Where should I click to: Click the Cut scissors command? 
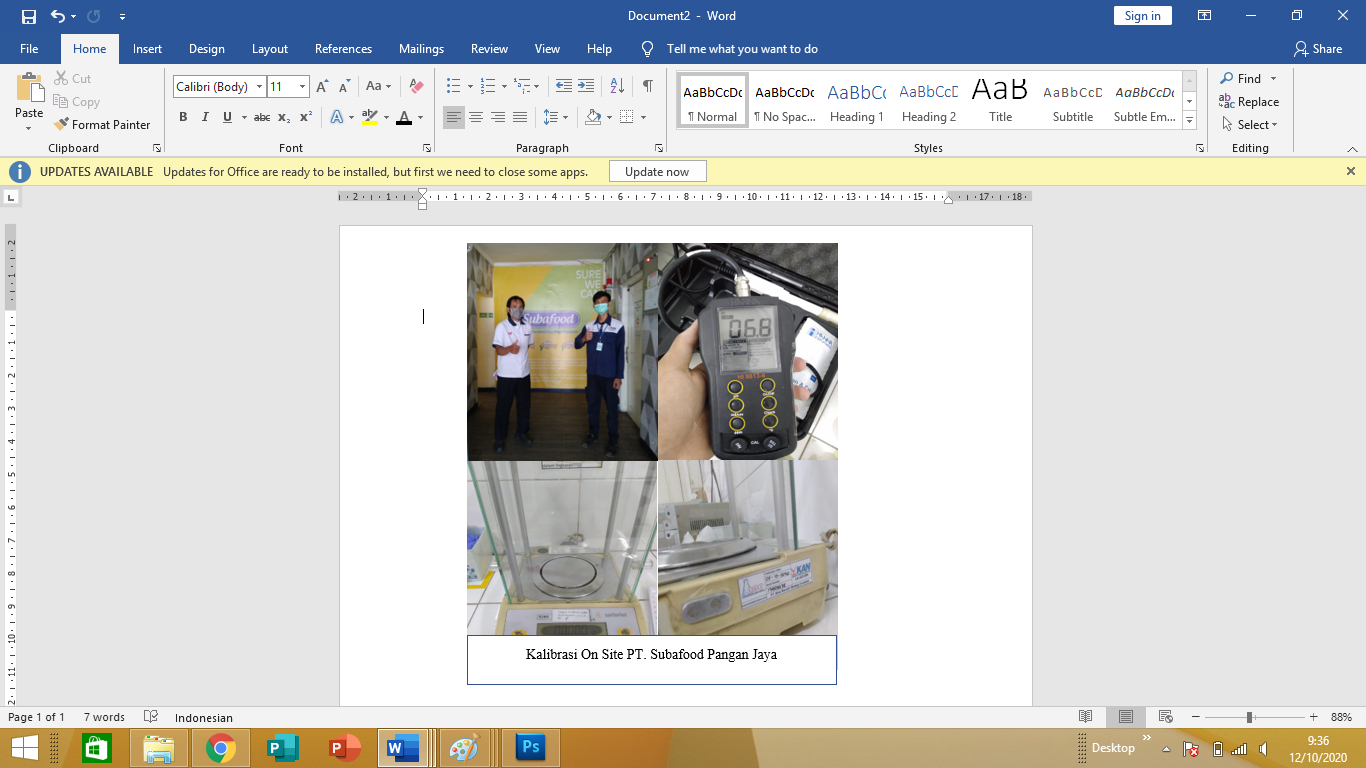[x=72, y=78]
